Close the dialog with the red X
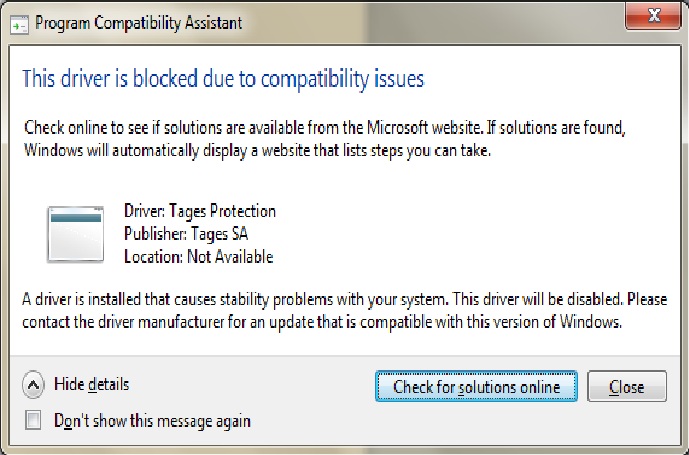This screenshot has width=689, height=455. pyautogui.click(x=653, y=16)
